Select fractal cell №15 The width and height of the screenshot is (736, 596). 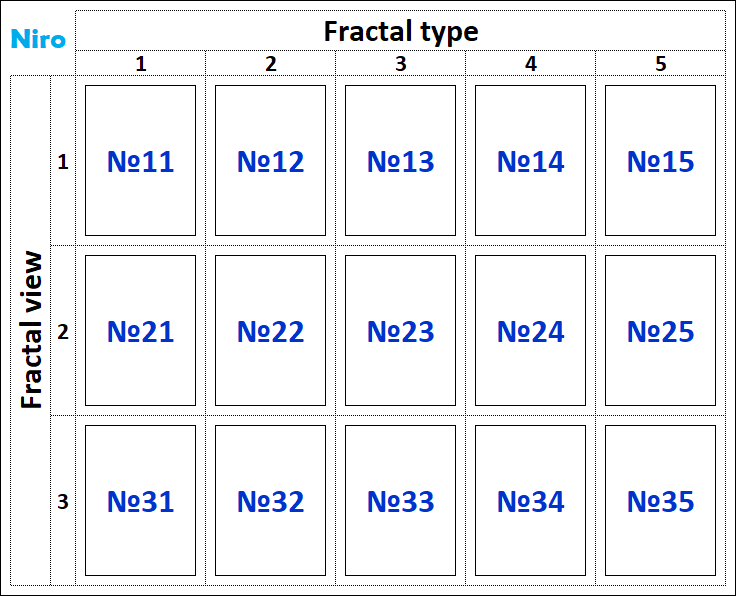tap(660, 161)
